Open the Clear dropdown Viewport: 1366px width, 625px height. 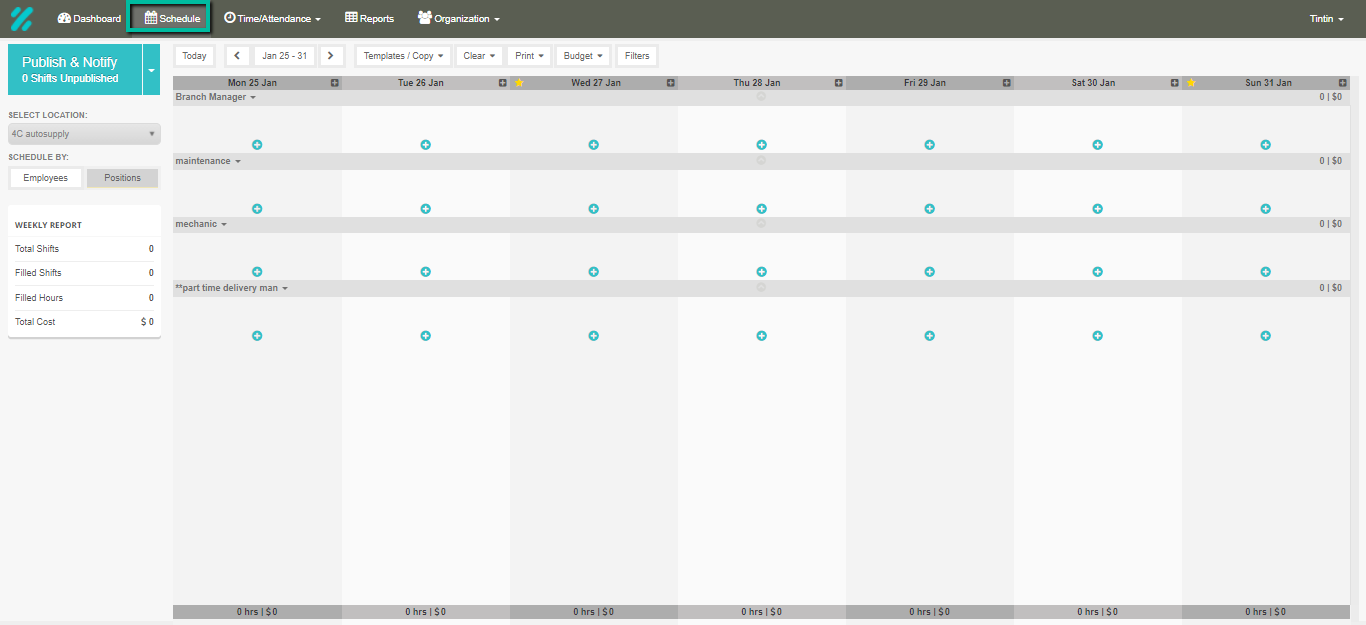pyautogui.click(x=480, y=56)
